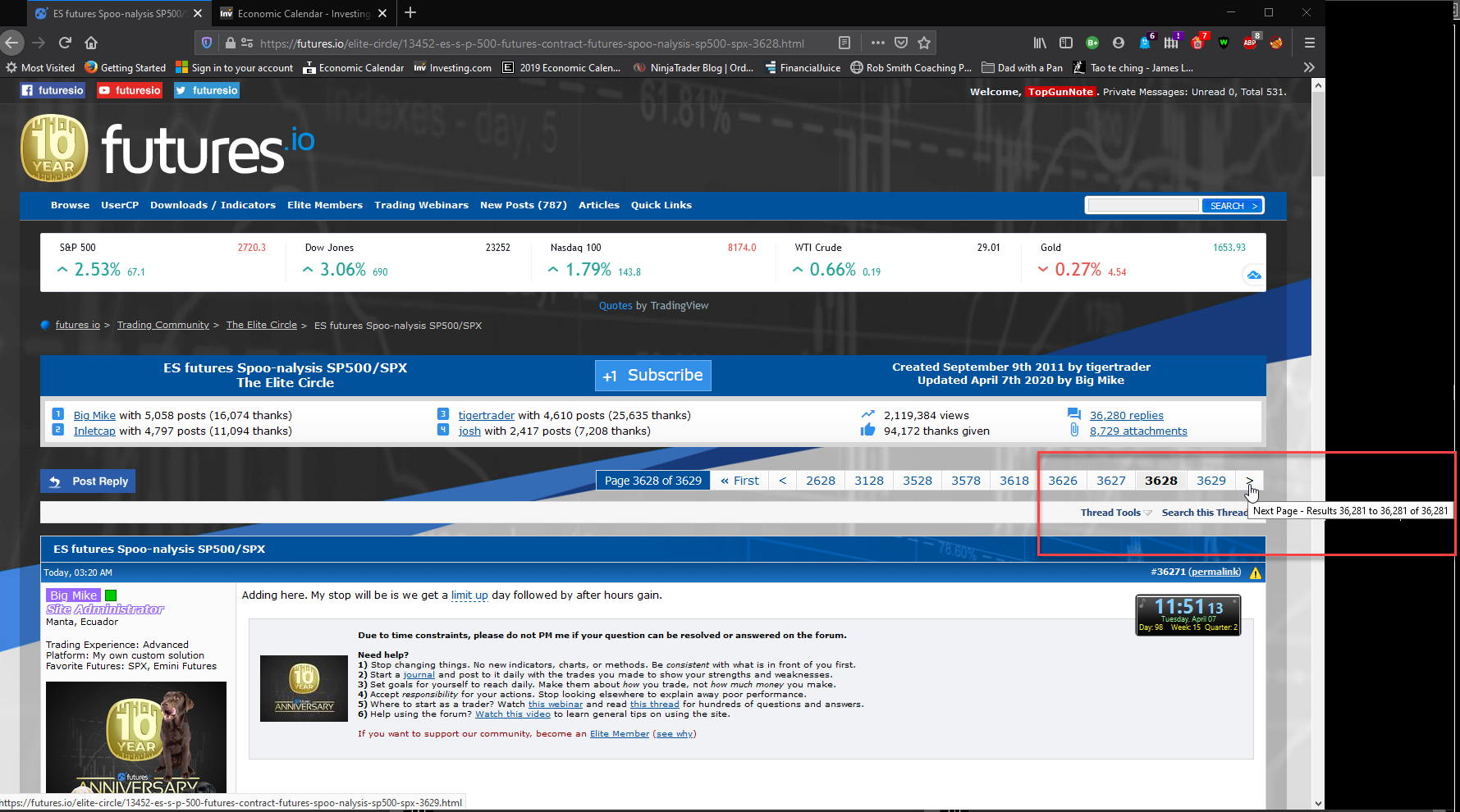Open the Most Visited bookmarks folder
Screen dimensions: 1460x812
(40, 67)
